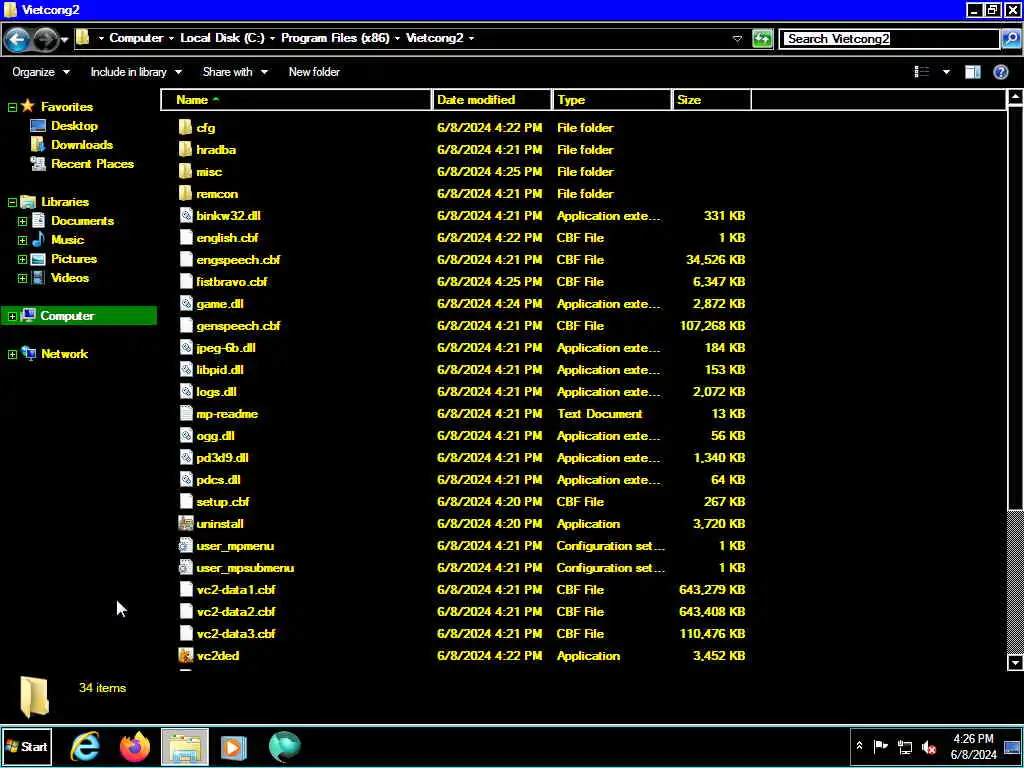Expand the Music library node

click(x=22, y=240)
